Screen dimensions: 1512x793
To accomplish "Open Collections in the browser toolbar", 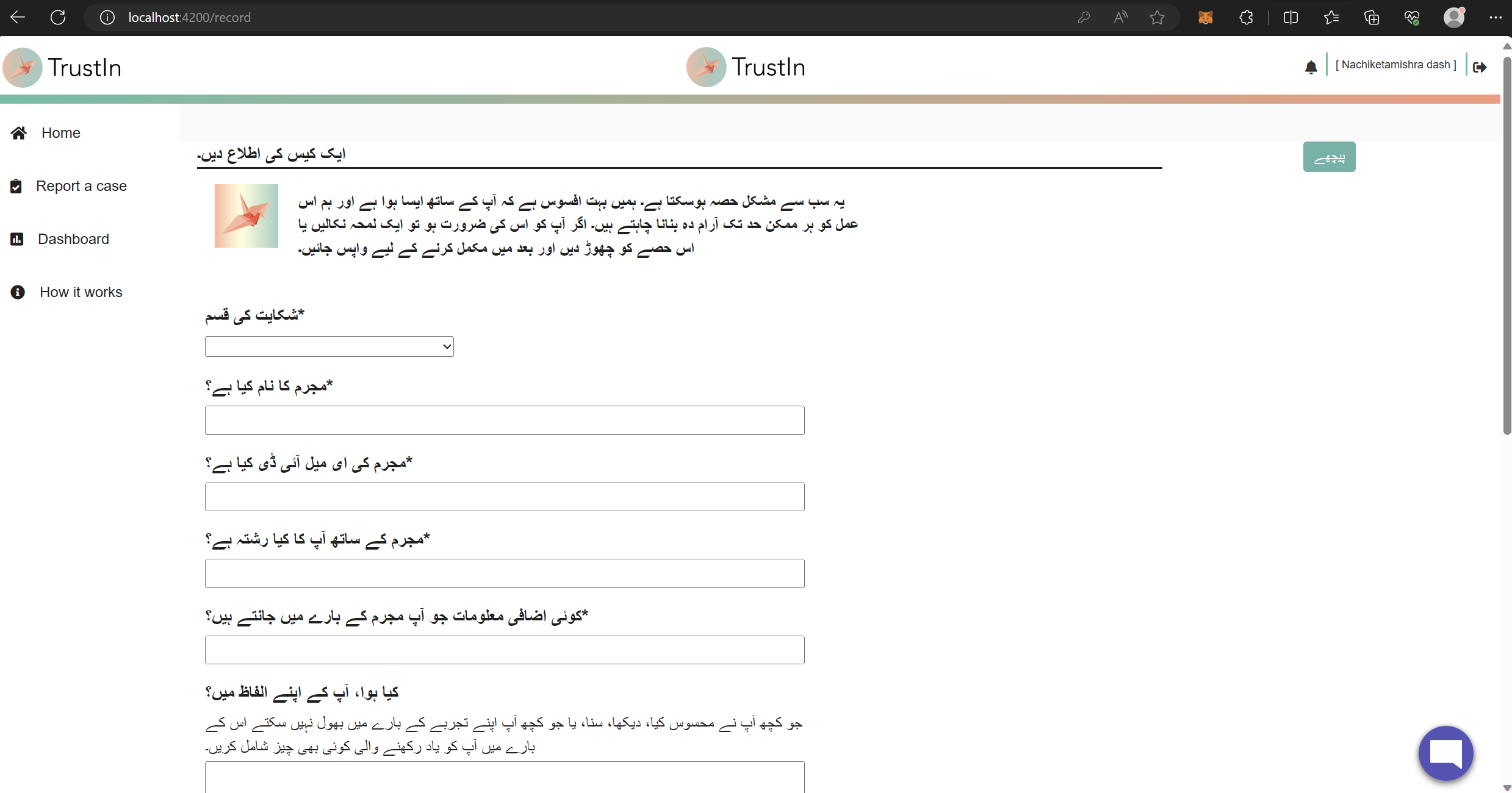I will click(1372, 17).
